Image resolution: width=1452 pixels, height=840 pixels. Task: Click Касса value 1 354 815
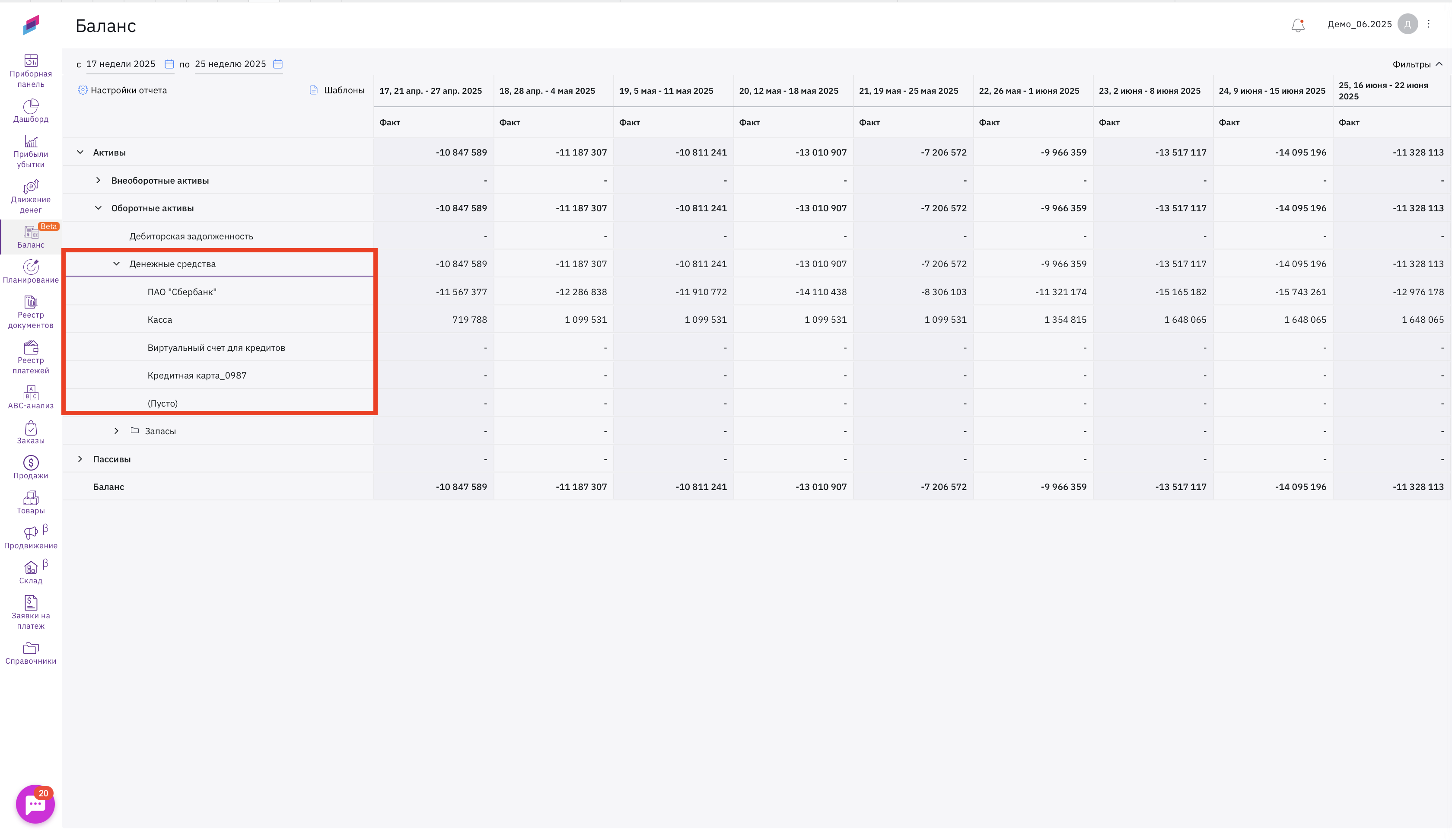[1065, 320]
